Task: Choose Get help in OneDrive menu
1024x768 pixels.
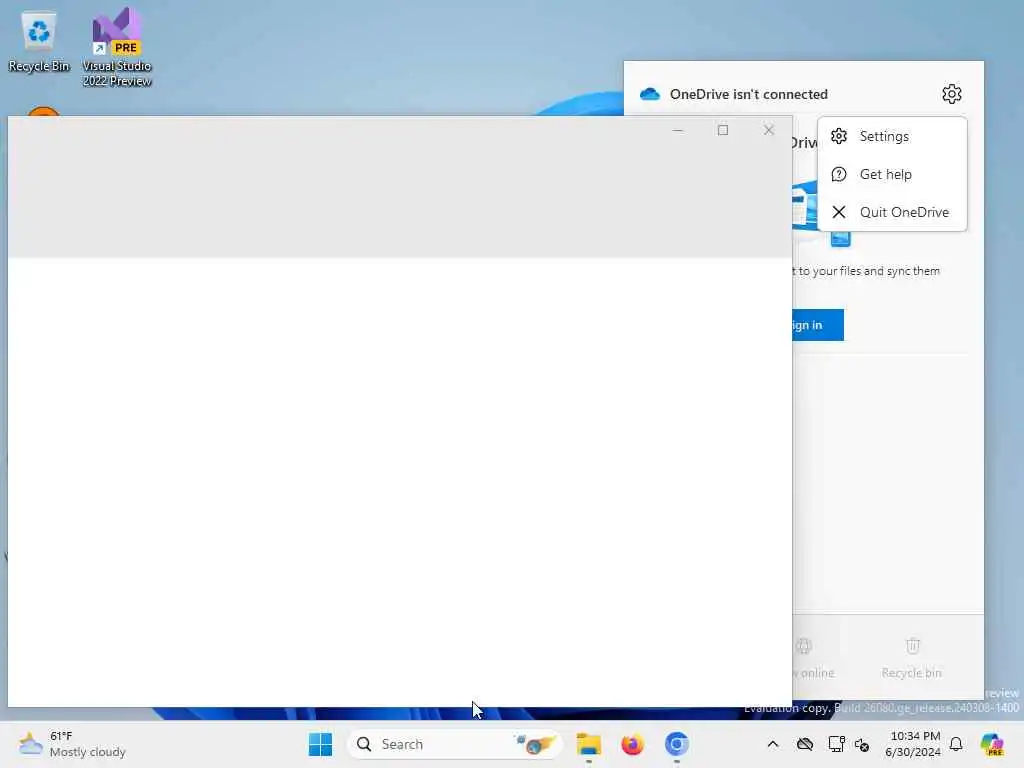Action: coord(892,174)
